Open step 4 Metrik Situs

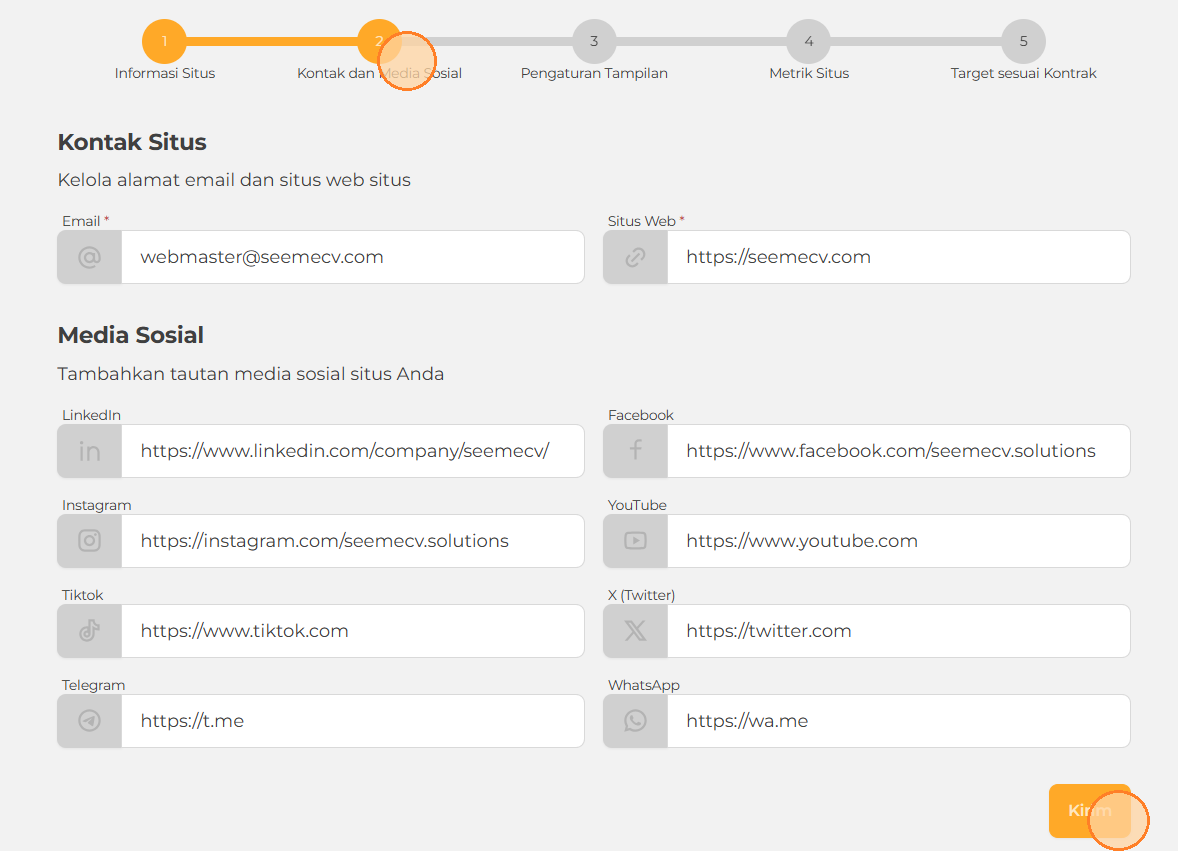[x=808, y=42]
